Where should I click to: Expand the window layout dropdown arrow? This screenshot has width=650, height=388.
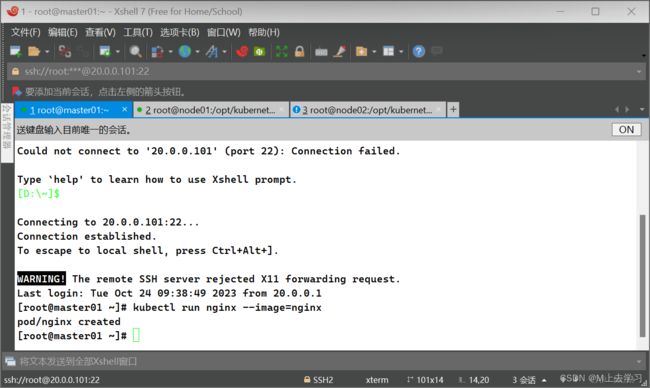(401, 52)
